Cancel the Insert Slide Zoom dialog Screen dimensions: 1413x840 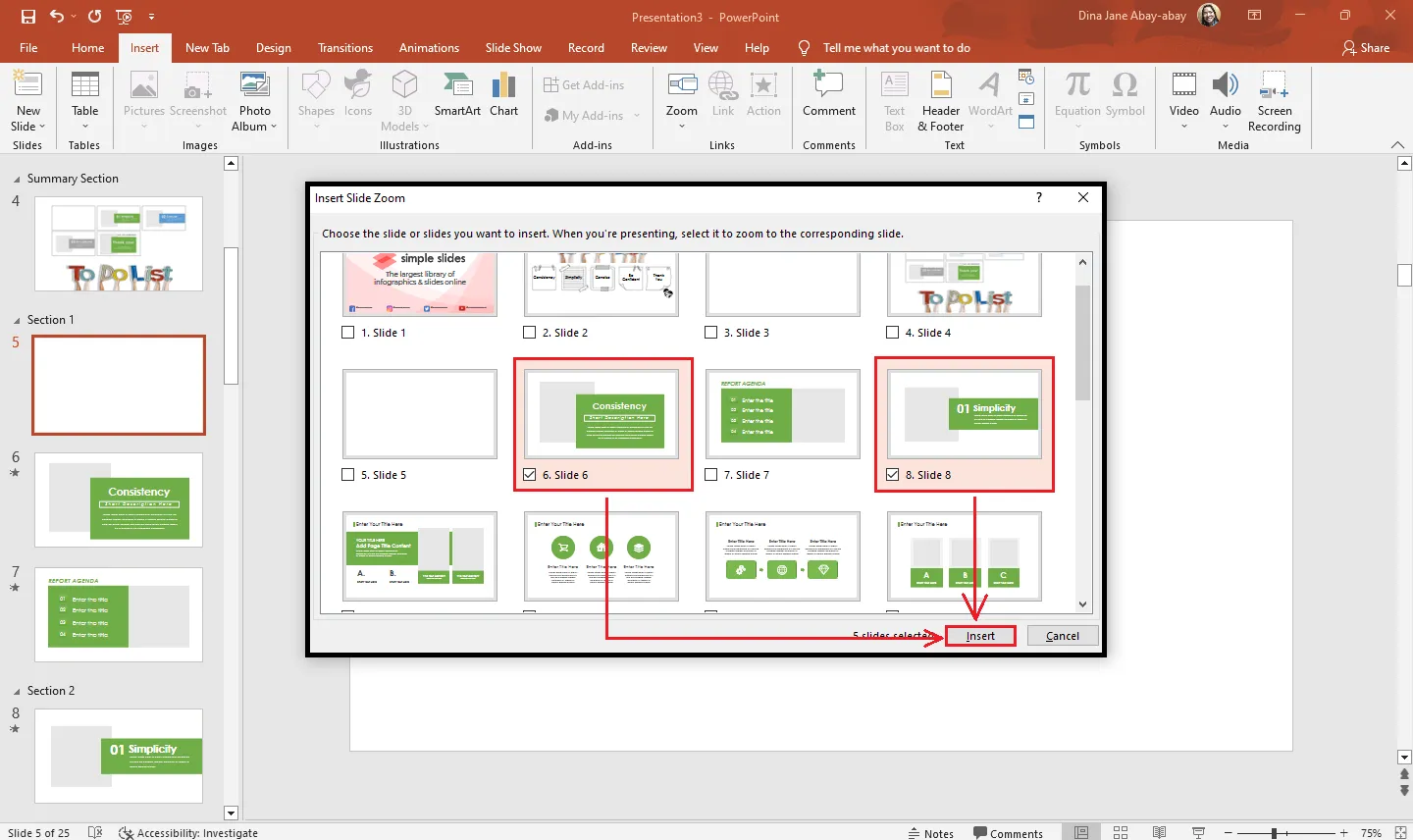pos(1062,636)
